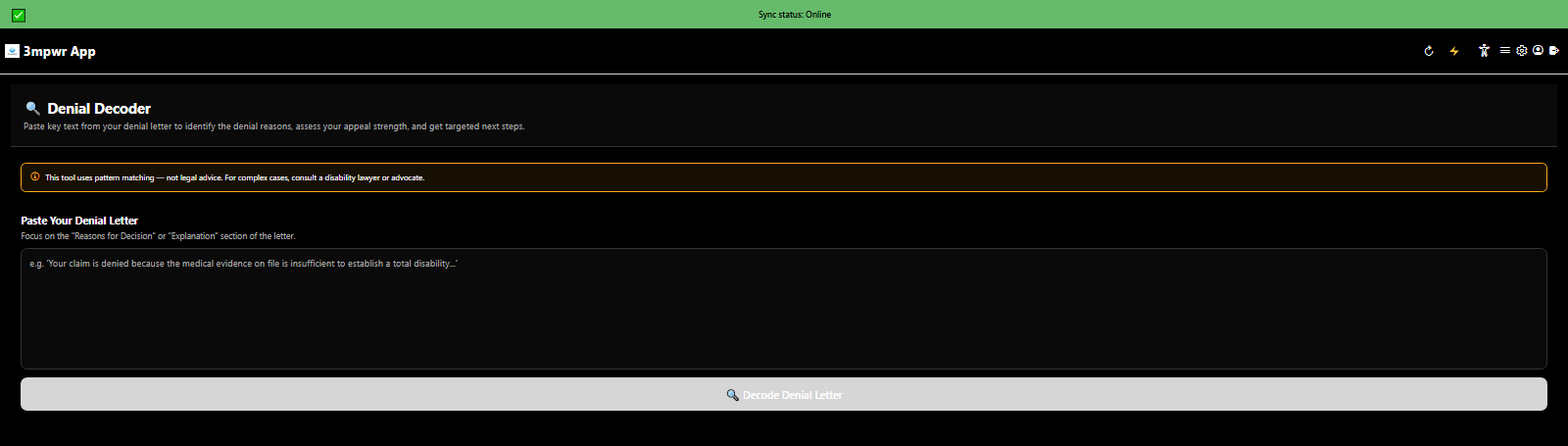Open the settings gear icon
This screenshot has height=446, width=1568.
(1522, 50)
